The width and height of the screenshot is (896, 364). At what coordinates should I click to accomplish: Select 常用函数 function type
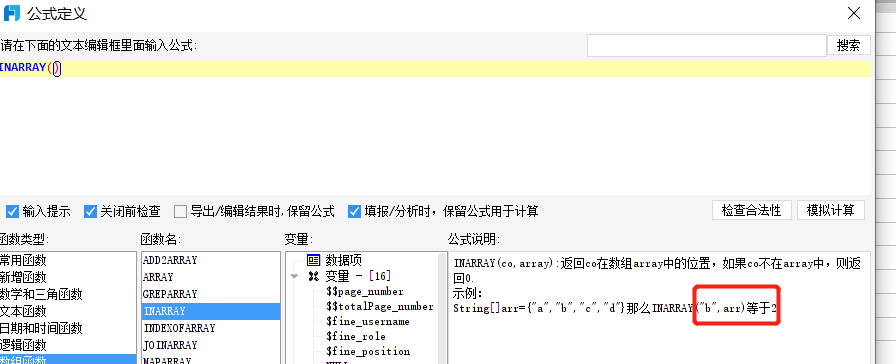68,260
